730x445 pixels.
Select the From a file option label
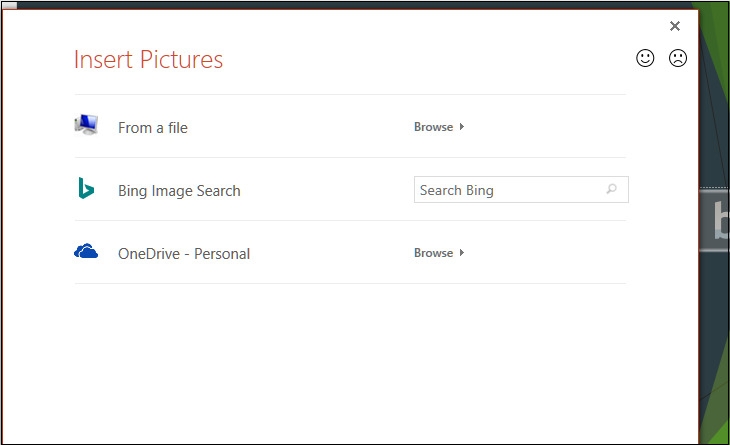click(x=153, y=128)
